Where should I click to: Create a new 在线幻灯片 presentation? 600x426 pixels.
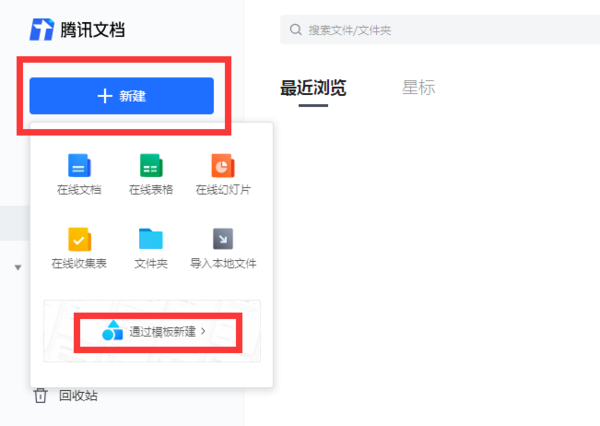click(x=223, y=174)
